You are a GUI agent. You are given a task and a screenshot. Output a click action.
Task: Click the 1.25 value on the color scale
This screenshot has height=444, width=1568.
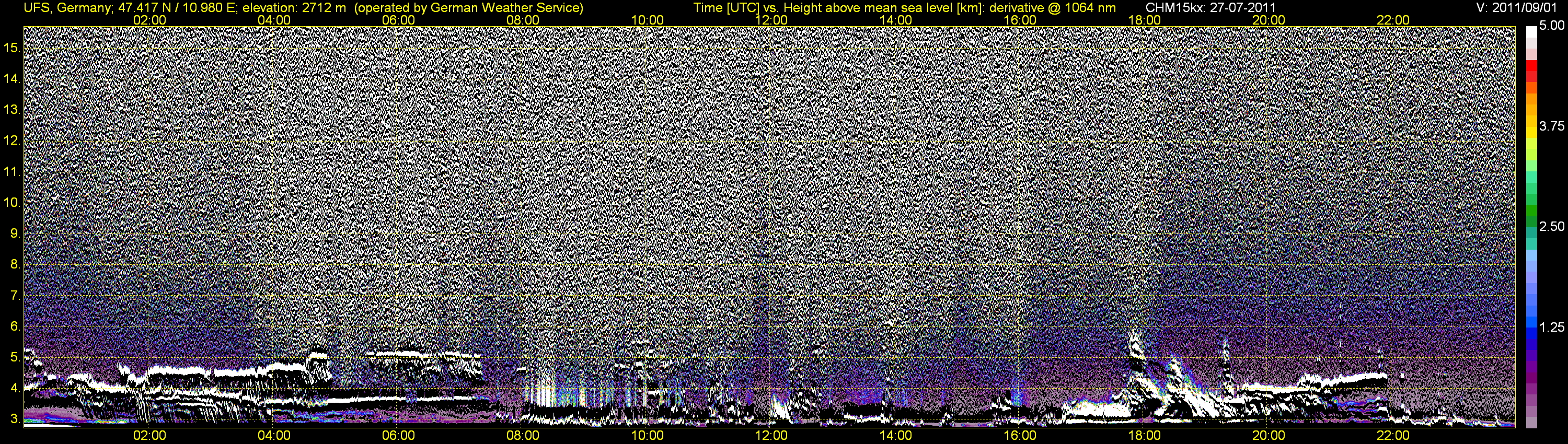click(1552, 327)
